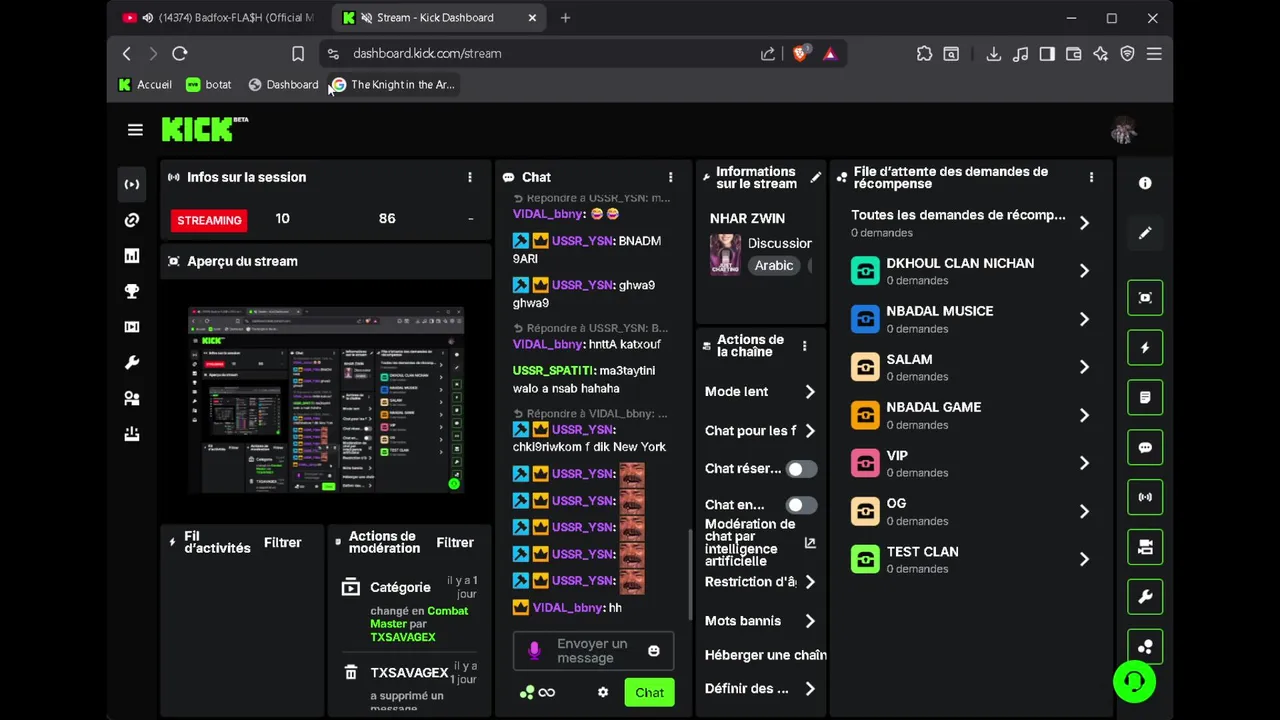Click the purple microphone icon in chat input
Image resolution: width=1280 pixels, height=720 pixels.
coord(534,651)
